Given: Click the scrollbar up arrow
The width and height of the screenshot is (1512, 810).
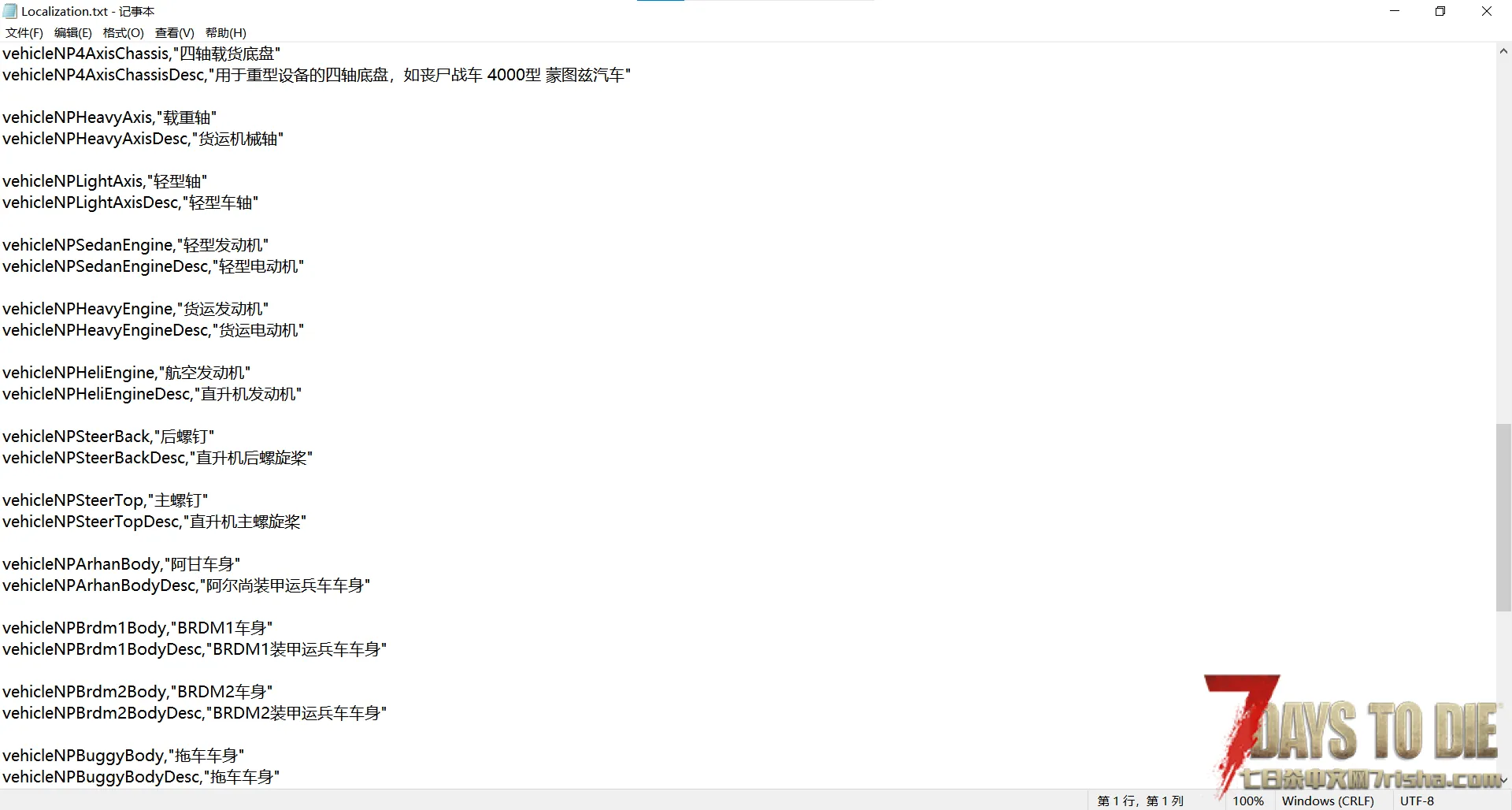Looking at the screenshot, I should coord(1503,51).
